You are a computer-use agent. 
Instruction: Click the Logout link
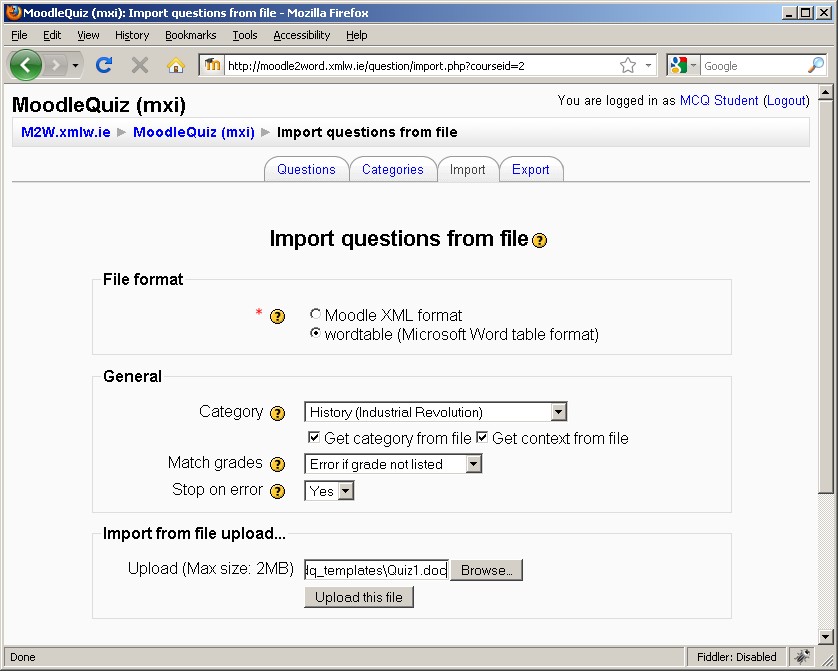786,100
